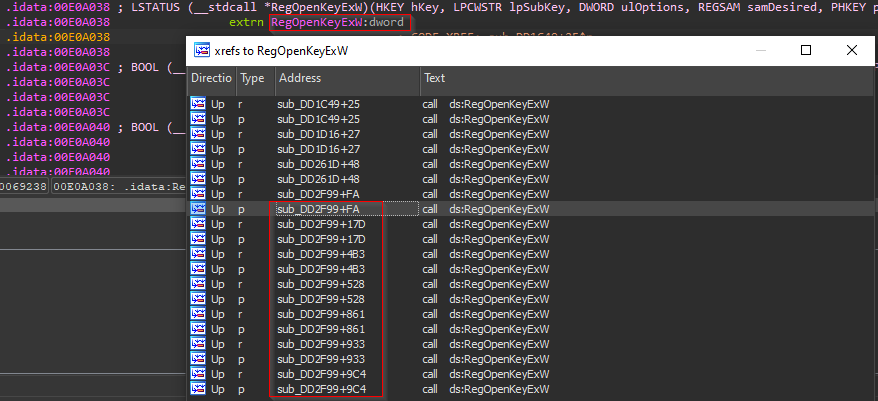Minimize the xrefs to RegOpenKeyExW window

[x=760, y=50]
